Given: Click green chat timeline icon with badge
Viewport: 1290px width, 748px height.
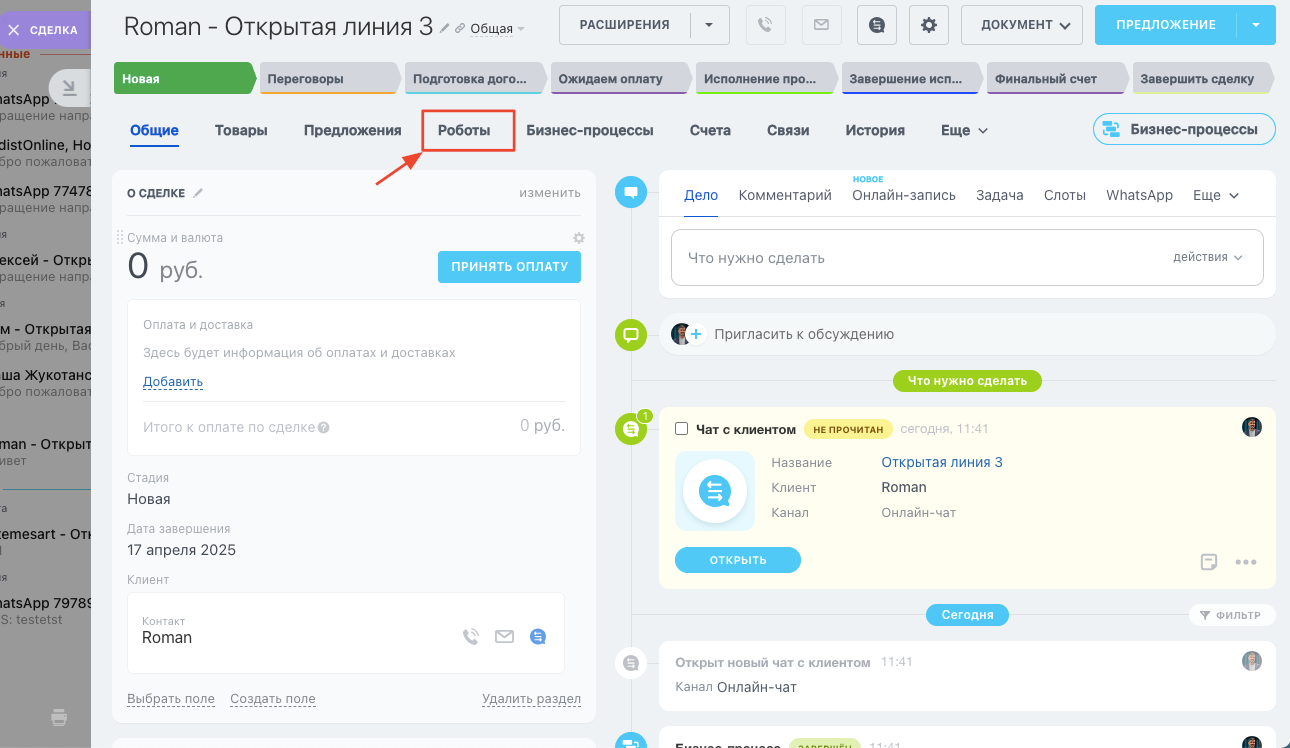Looking at the screenshot, I should coord(631,429).
